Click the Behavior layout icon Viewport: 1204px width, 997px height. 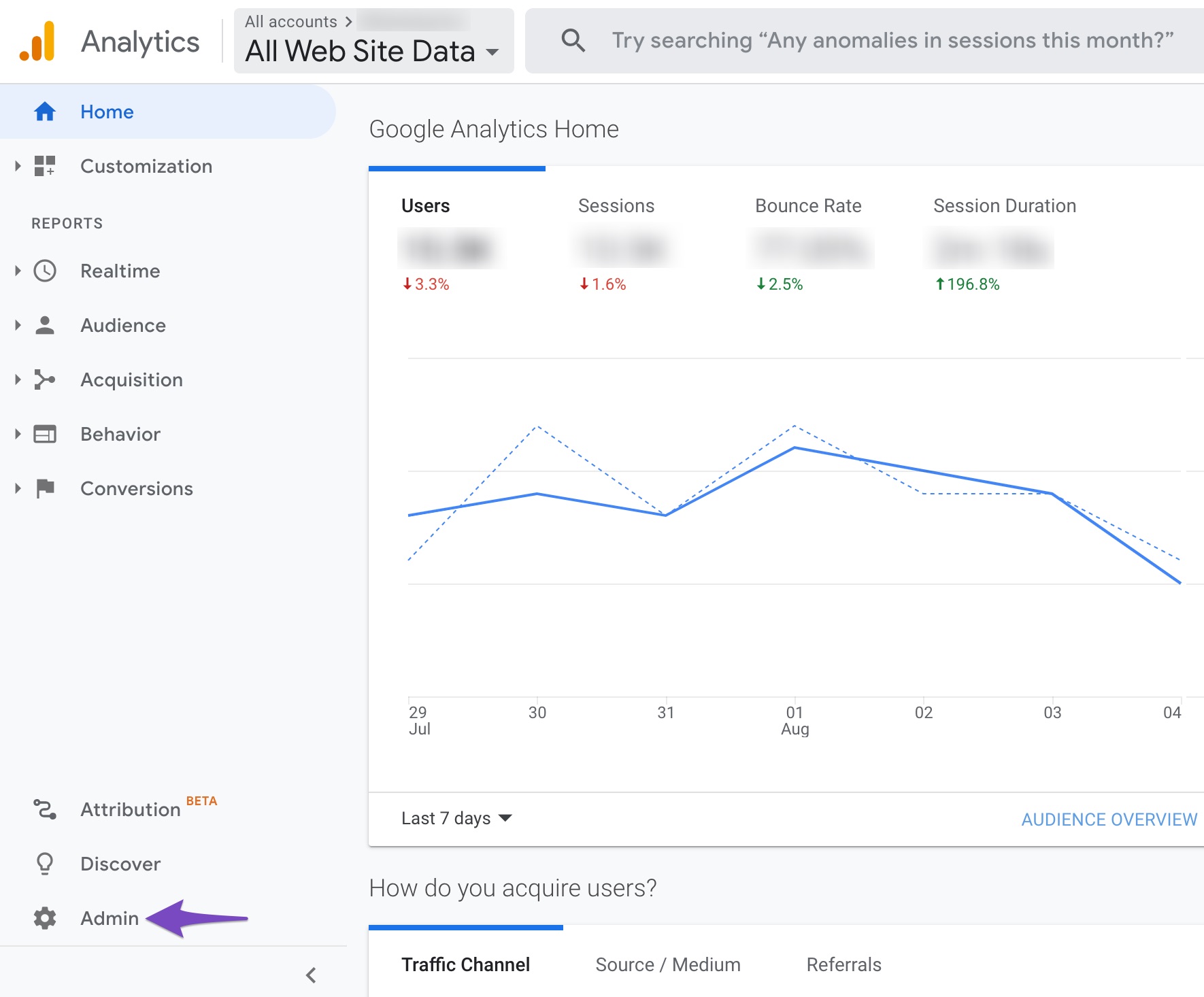click(45, 434)
